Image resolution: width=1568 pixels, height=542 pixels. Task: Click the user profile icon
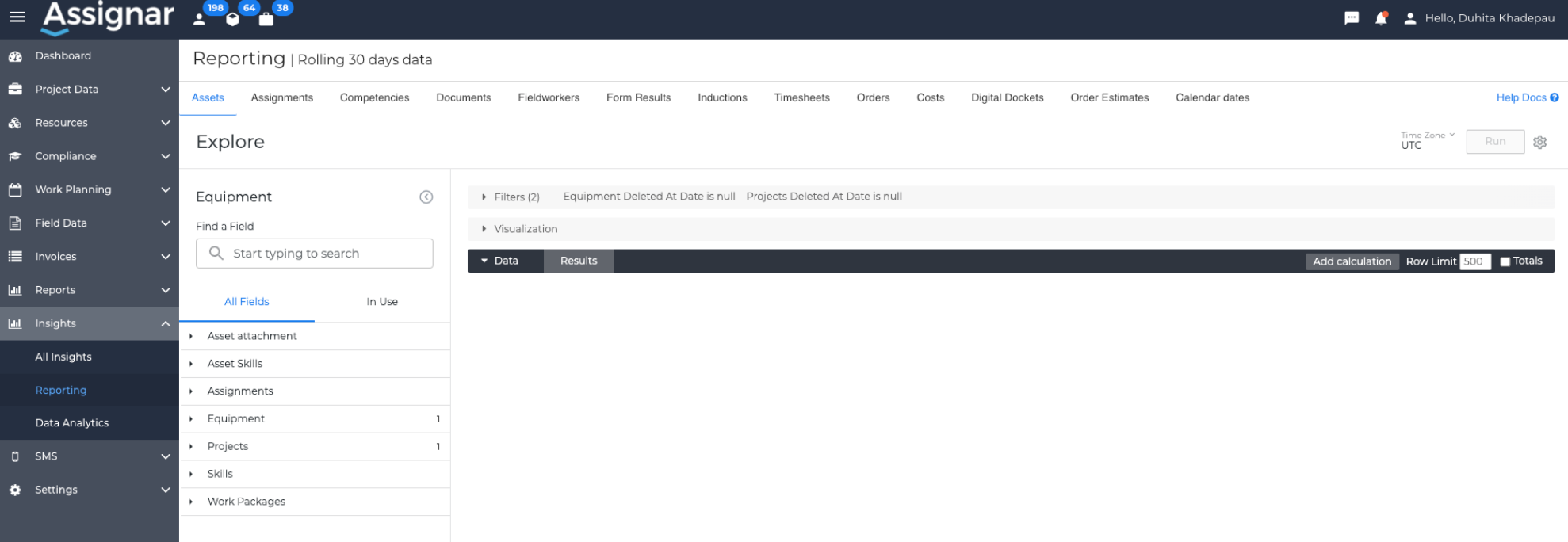[1409, 18]
